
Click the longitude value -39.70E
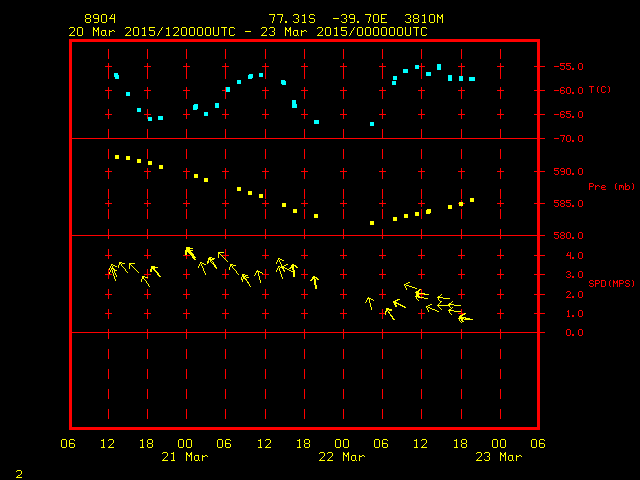point(360,19)
